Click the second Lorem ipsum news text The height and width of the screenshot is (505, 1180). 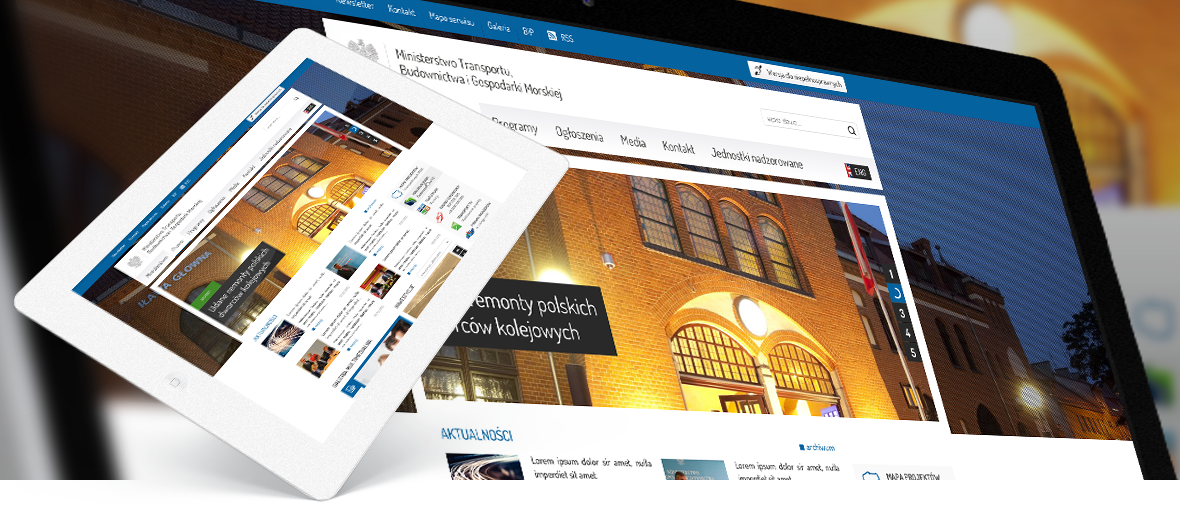(787, 472)
